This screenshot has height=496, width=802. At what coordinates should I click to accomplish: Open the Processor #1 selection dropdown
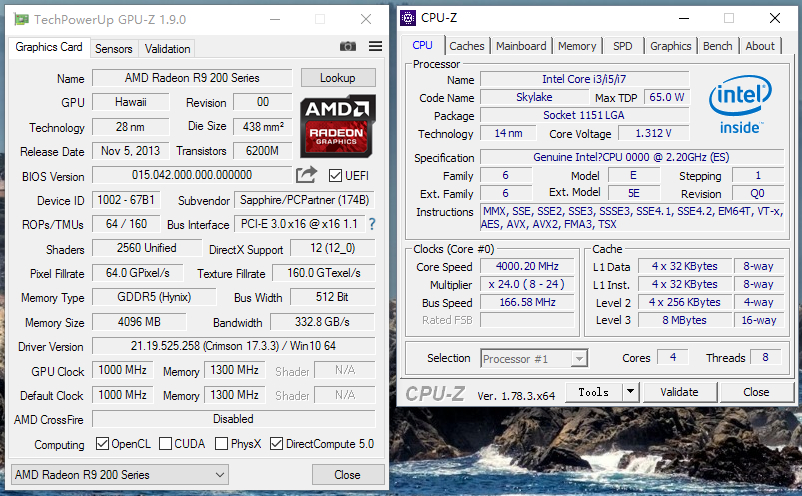[x=534, y=359]
